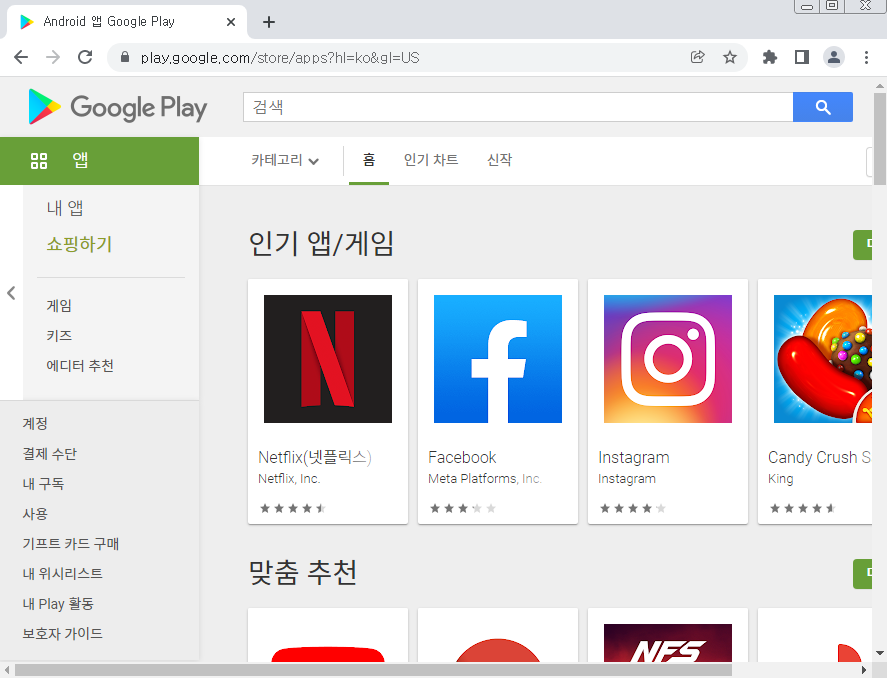Screen dimensions: 887x678
Task: Open 내 Play 활동 link
Action: [58, 603]
